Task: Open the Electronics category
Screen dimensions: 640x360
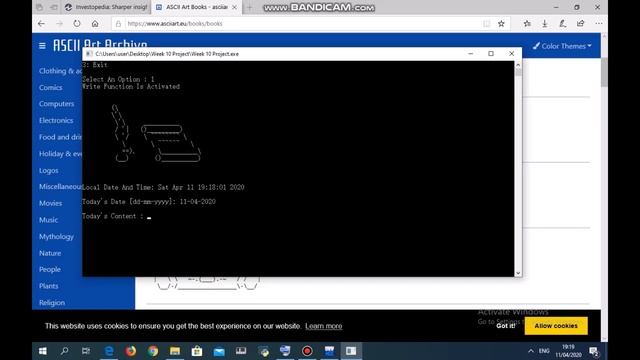Action: tap(56, 120)
